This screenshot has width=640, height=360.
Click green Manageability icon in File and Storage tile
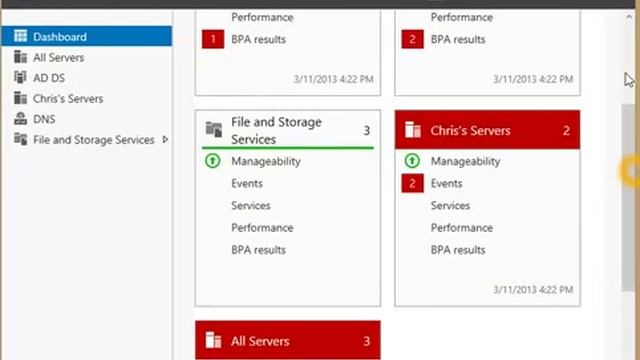coord(213,161)
